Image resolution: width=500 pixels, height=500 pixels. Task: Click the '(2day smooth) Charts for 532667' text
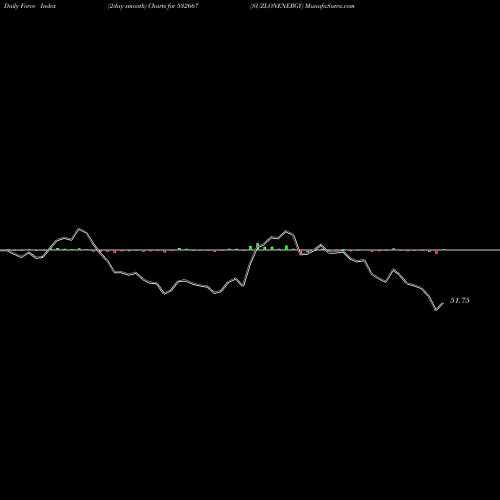tap(153, 6)
